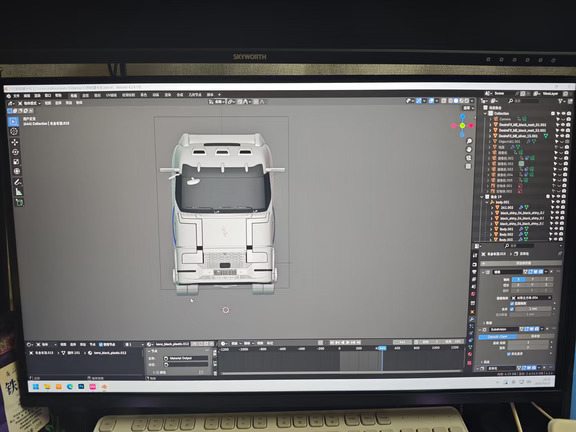Hide the Collection eye icon in outliner
Image resolution: width=576 pixels, height=432 pixels.
pos(564,114)
